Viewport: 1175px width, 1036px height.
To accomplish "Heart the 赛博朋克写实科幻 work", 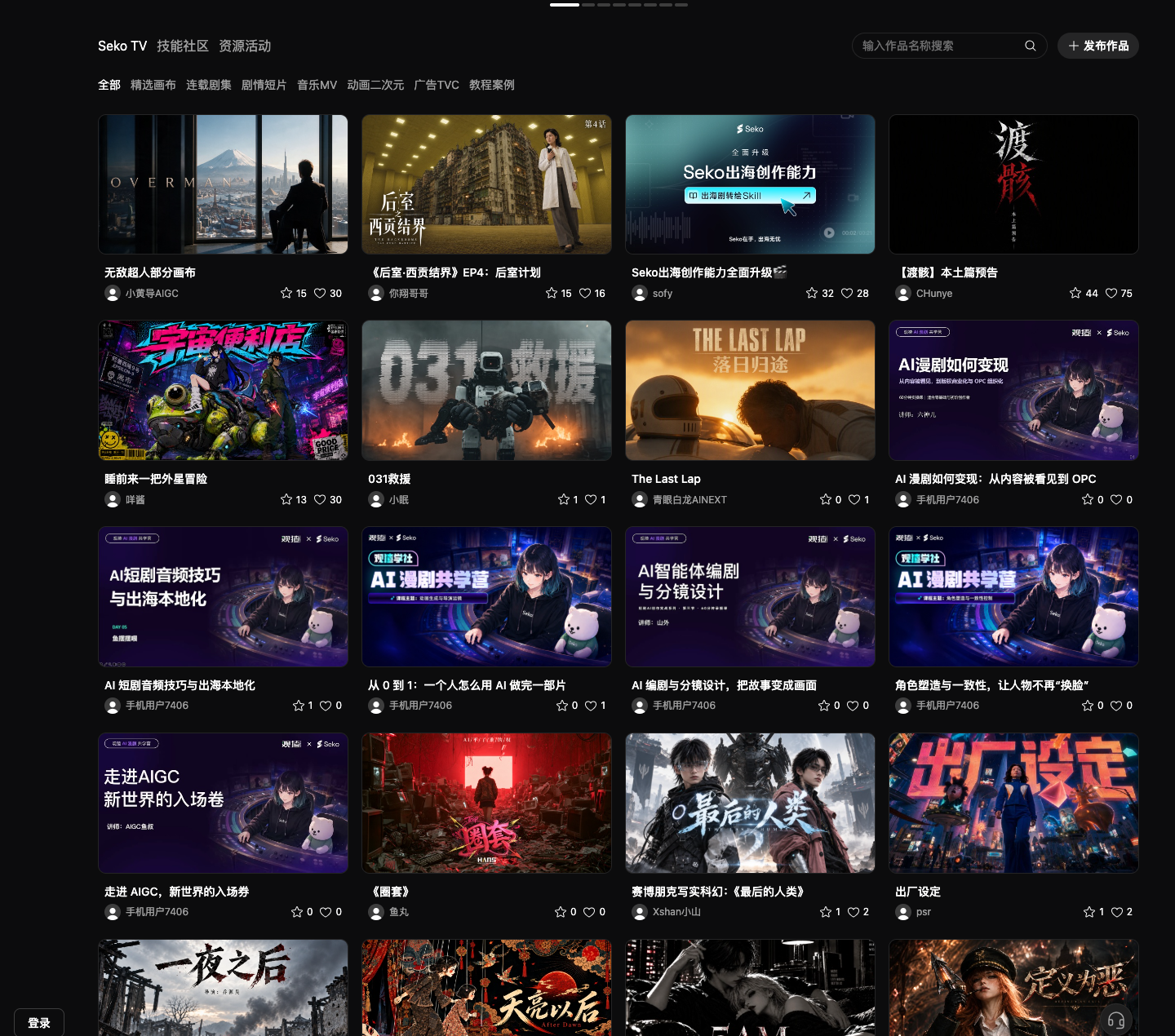I will pos(853,912).
